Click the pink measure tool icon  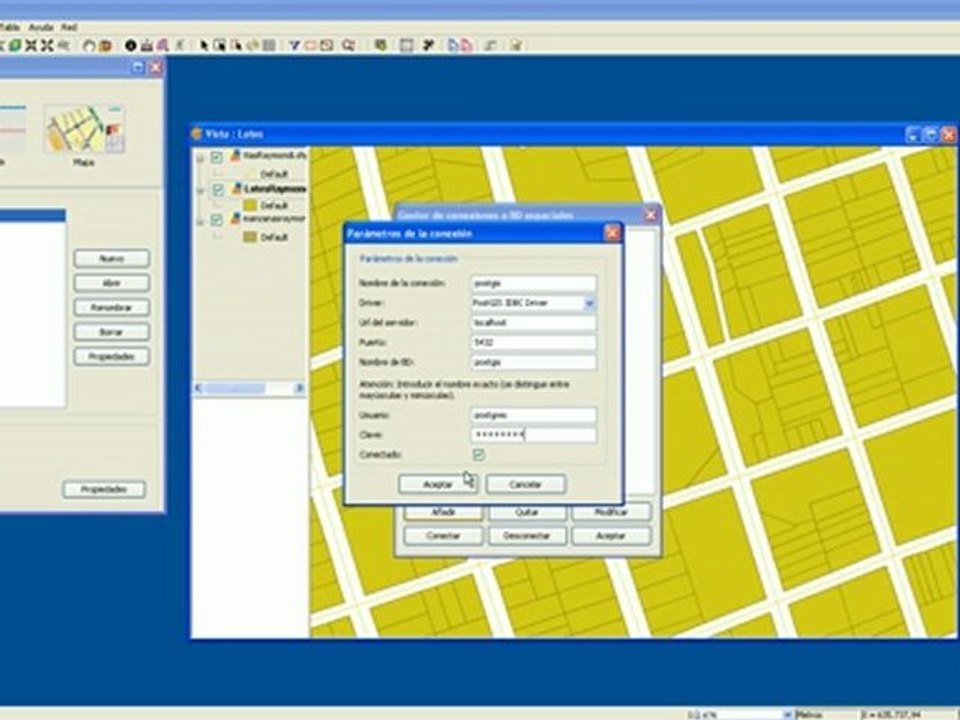(163, 45)
